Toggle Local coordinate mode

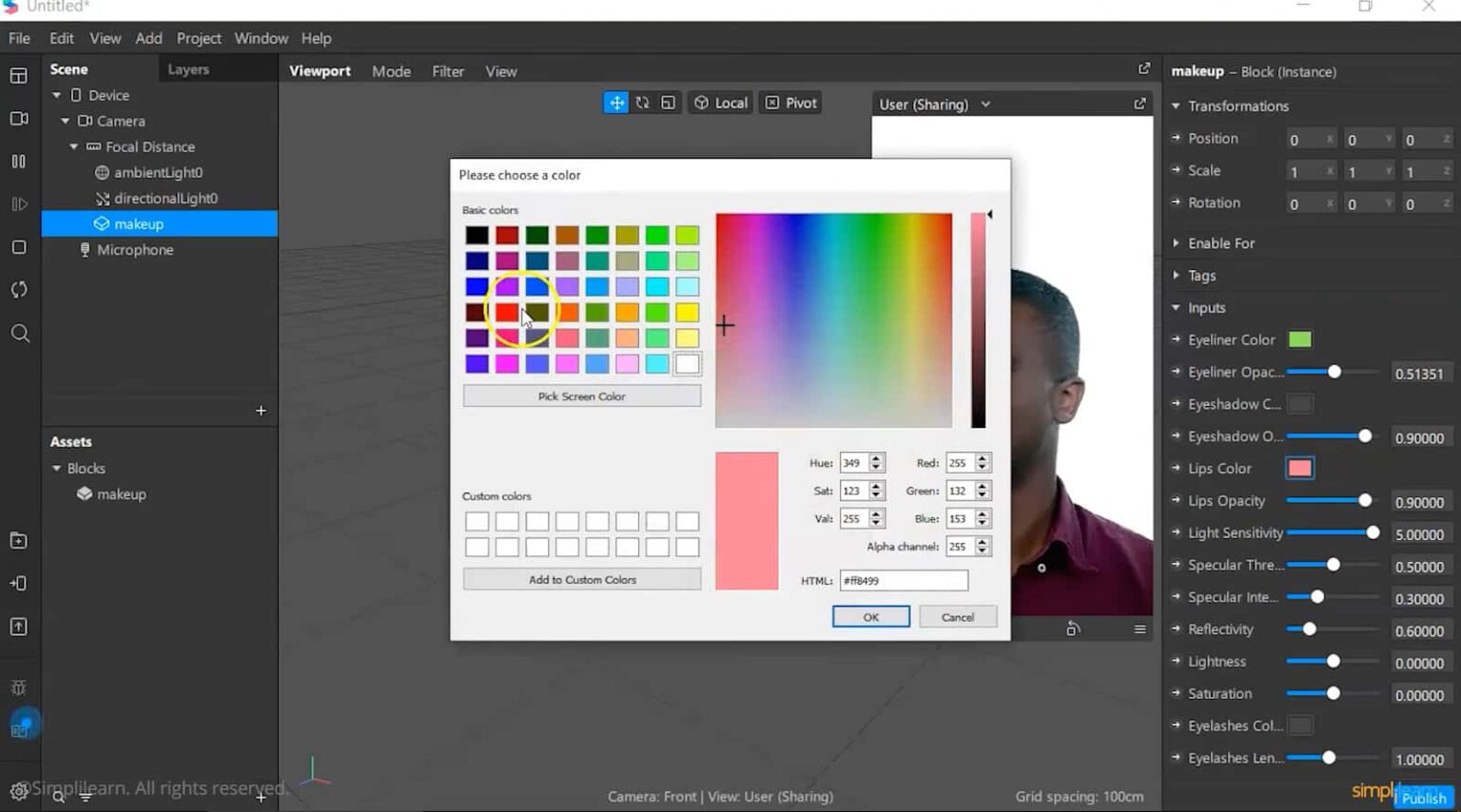pyautogui.click(x=721, y=103)
